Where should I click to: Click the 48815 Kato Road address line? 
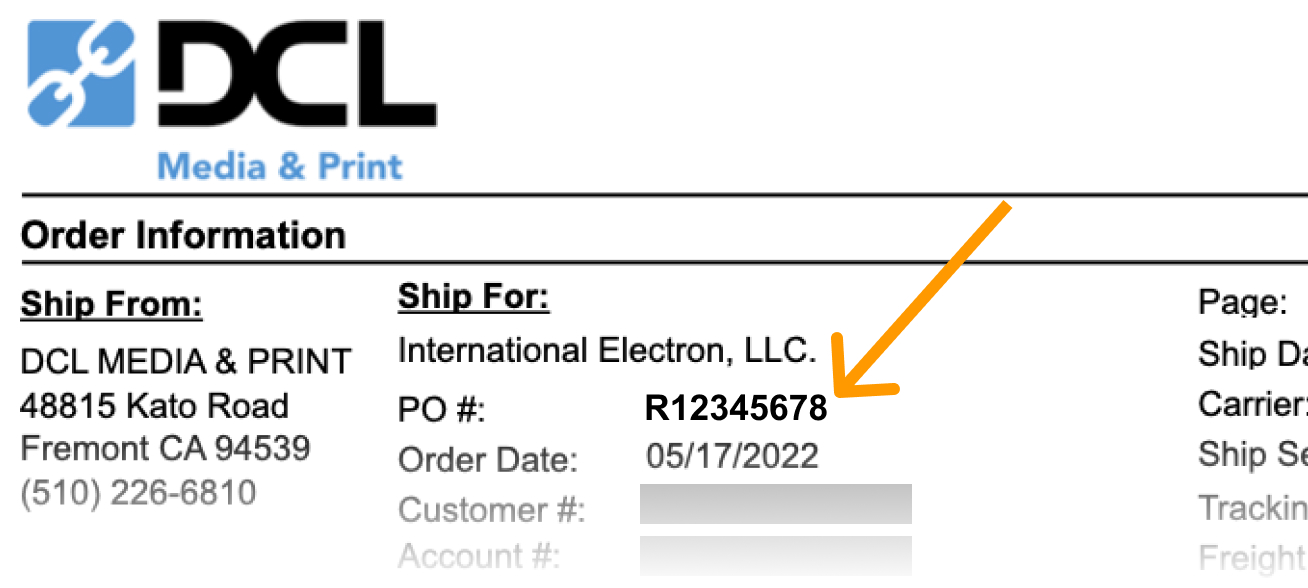click(x=155, y=405)
